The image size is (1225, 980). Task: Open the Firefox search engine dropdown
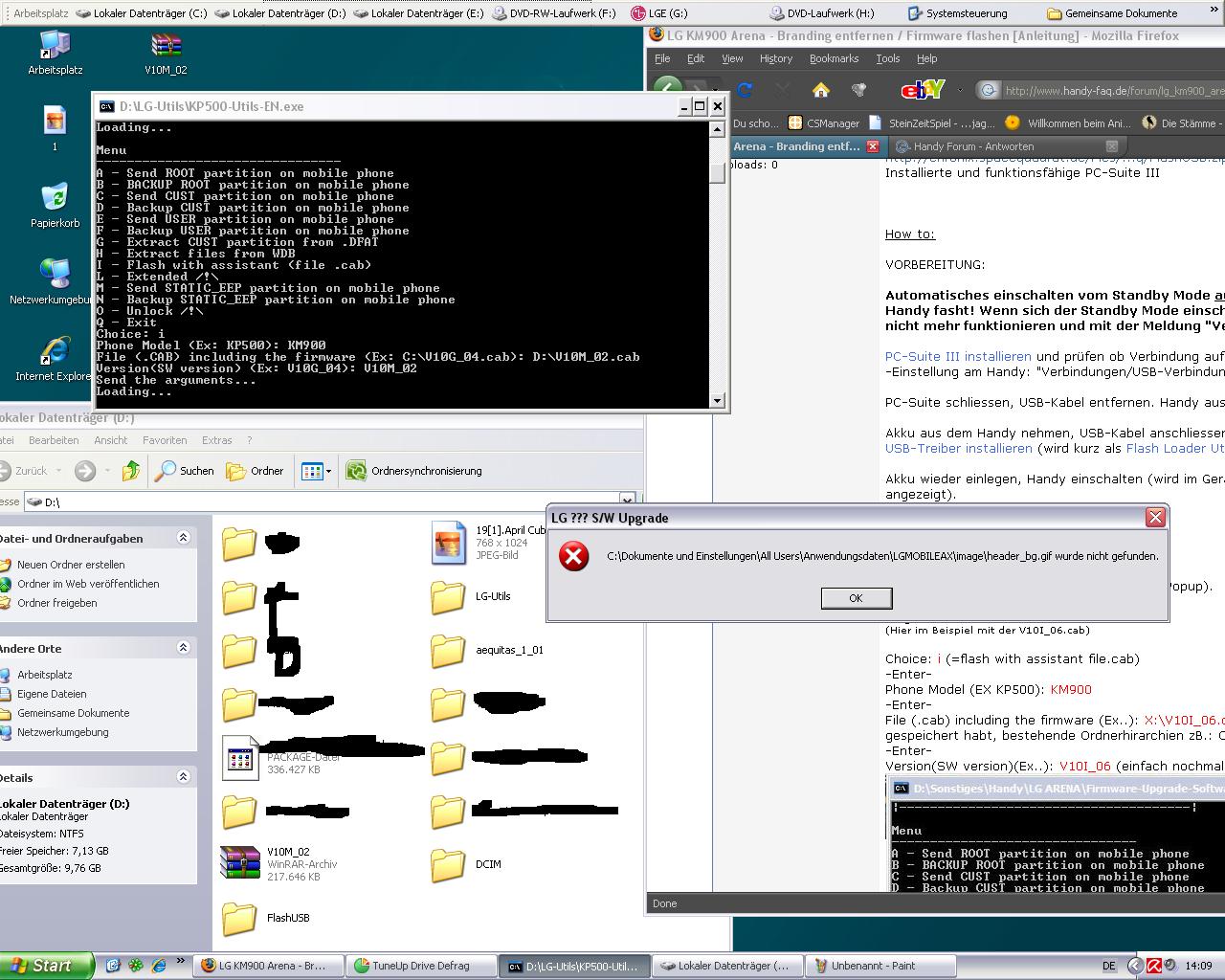959,90
